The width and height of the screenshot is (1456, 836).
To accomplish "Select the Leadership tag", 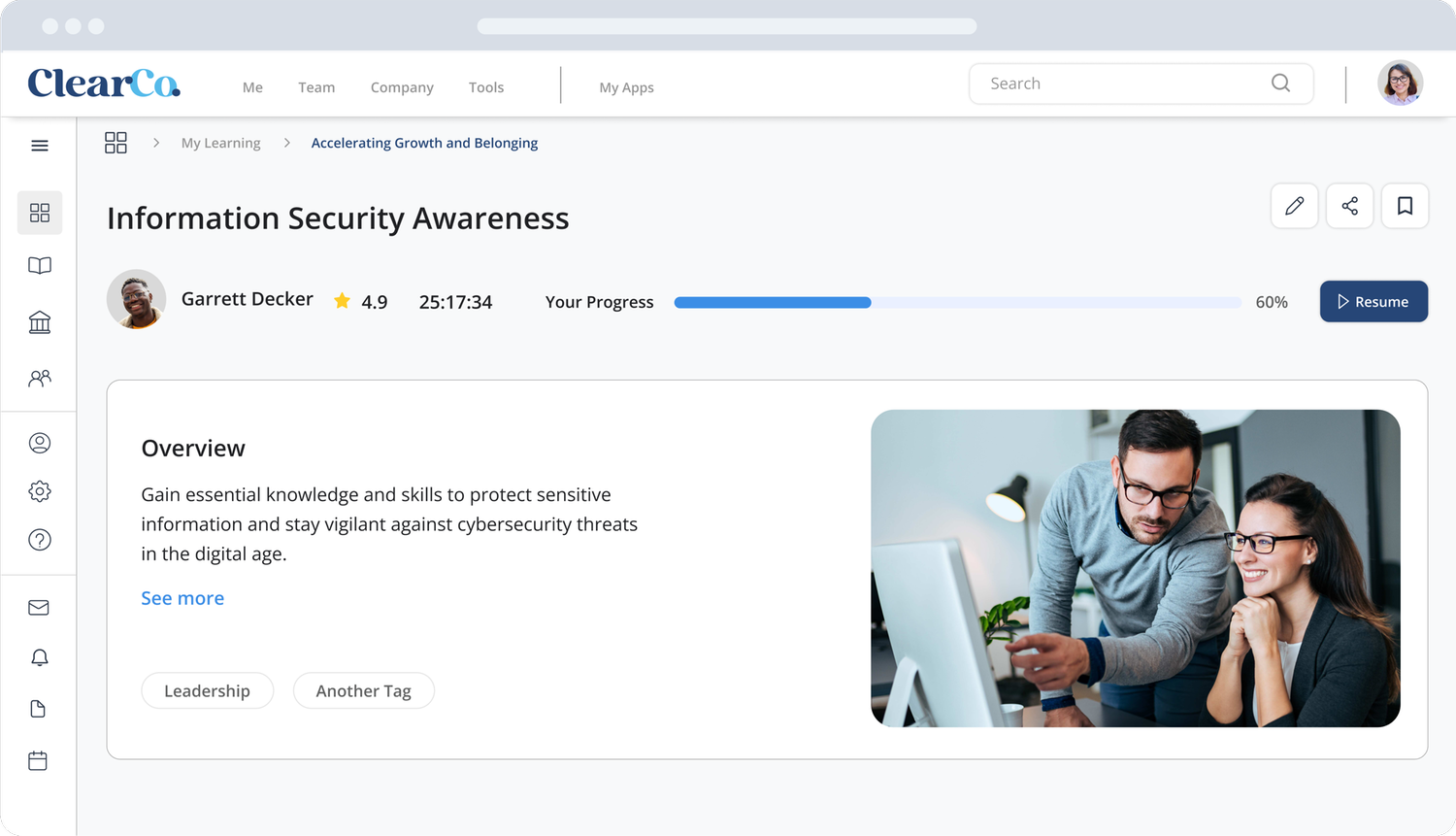I will point(208,690).
